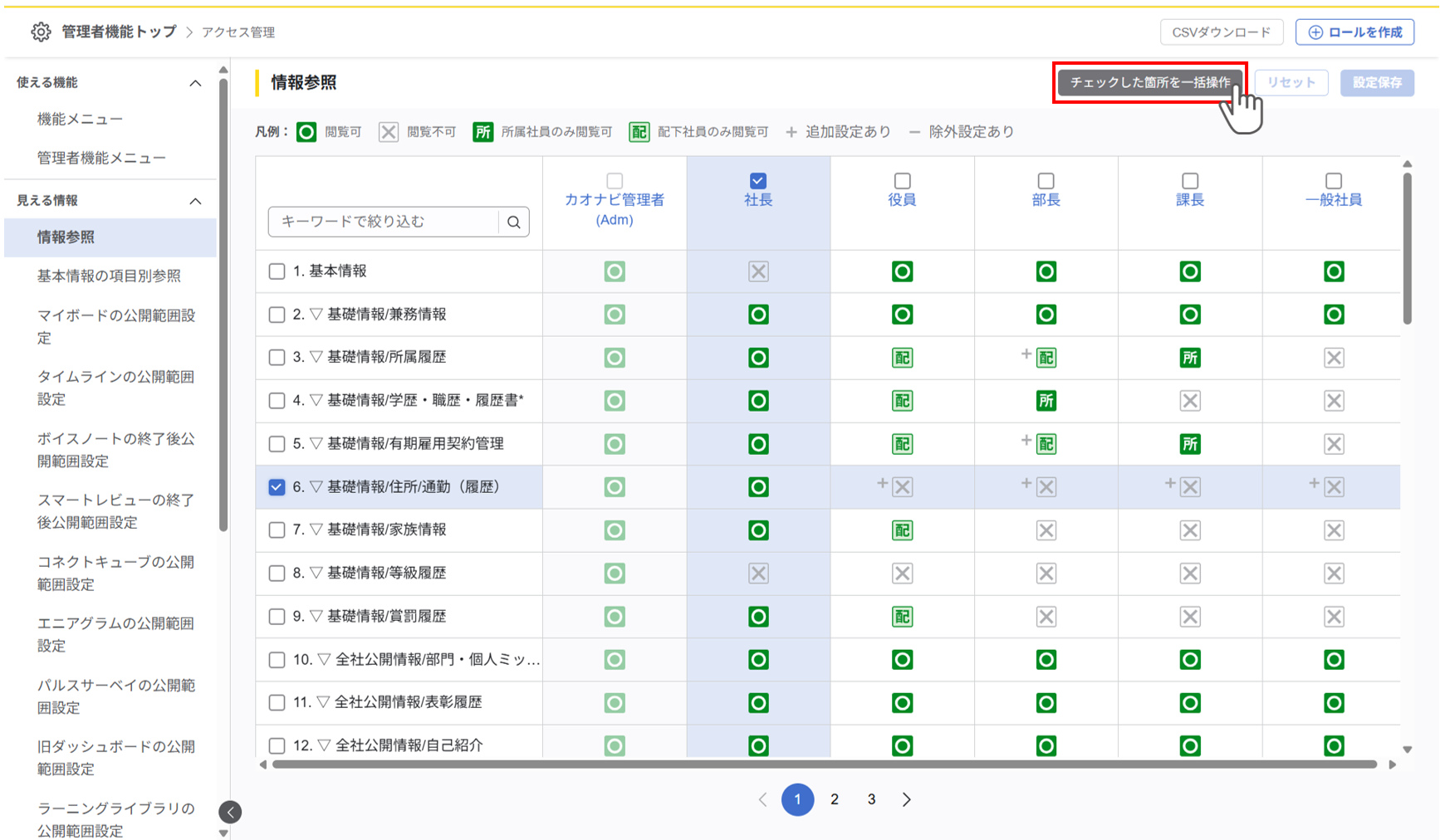Click ロールを作成 button
The image size is (1440, 840).
(x=1355, y=32)
